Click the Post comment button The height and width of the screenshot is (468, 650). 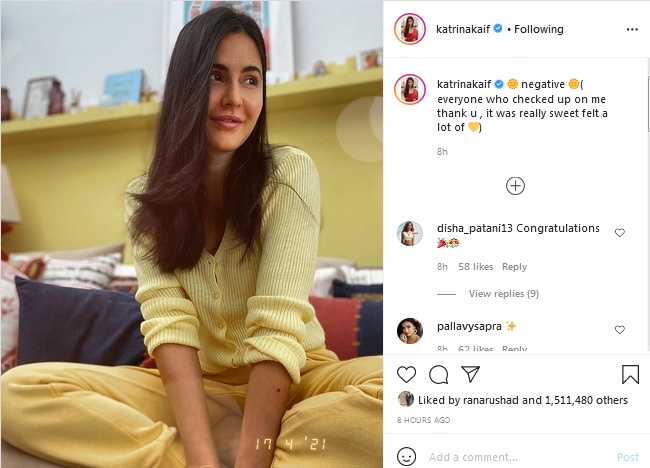(x=628, y=457)
